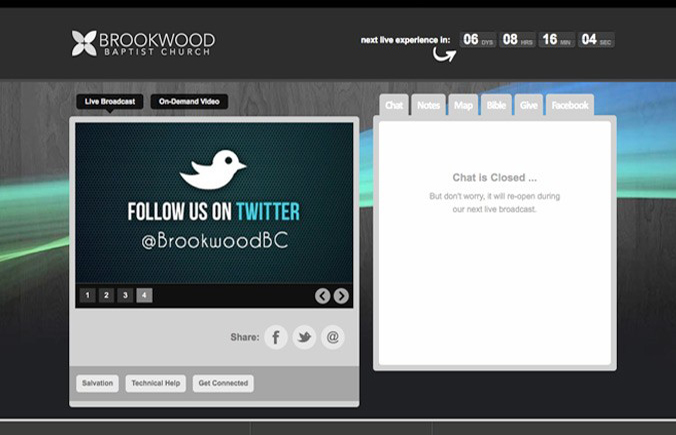
Task: Click the 'Share:' label
Action: point(245,337)
